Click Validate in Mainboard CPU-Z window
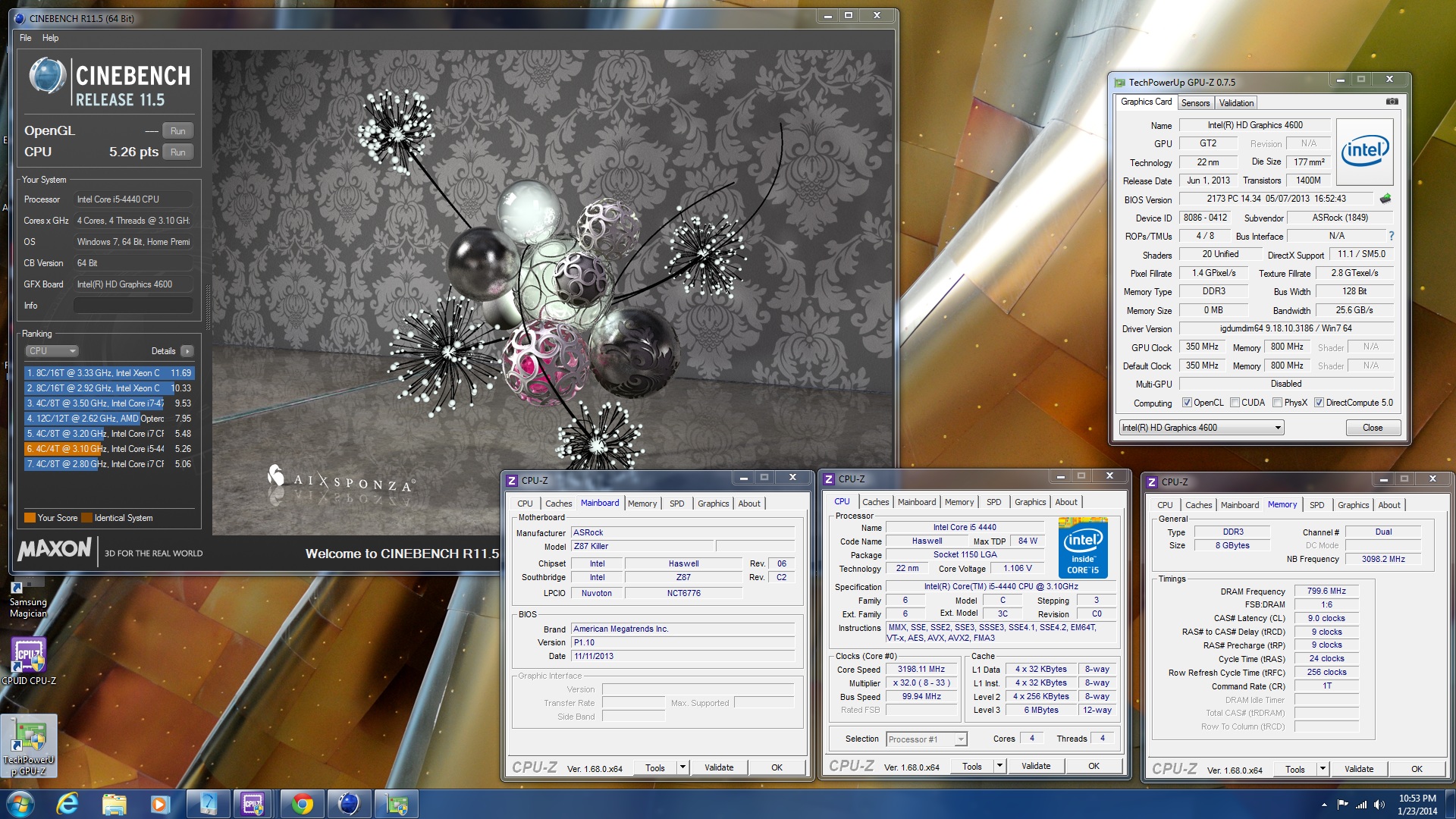The width and height of the screenshot is (1456, 819). click(x=719, y=767)
